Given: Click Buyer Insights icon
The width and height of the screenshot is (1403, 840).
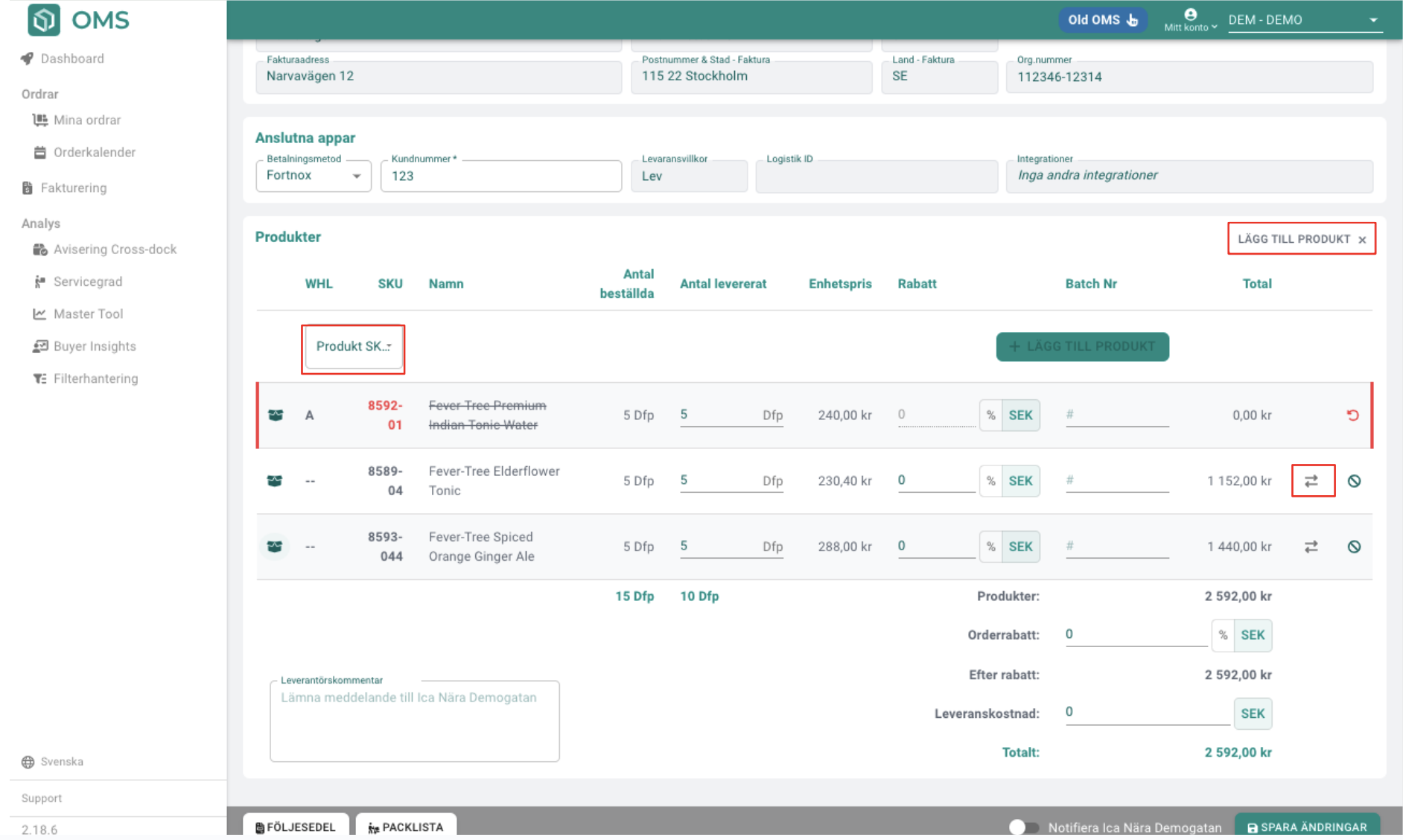Looking at the screenshot, I should pos(40,346).
